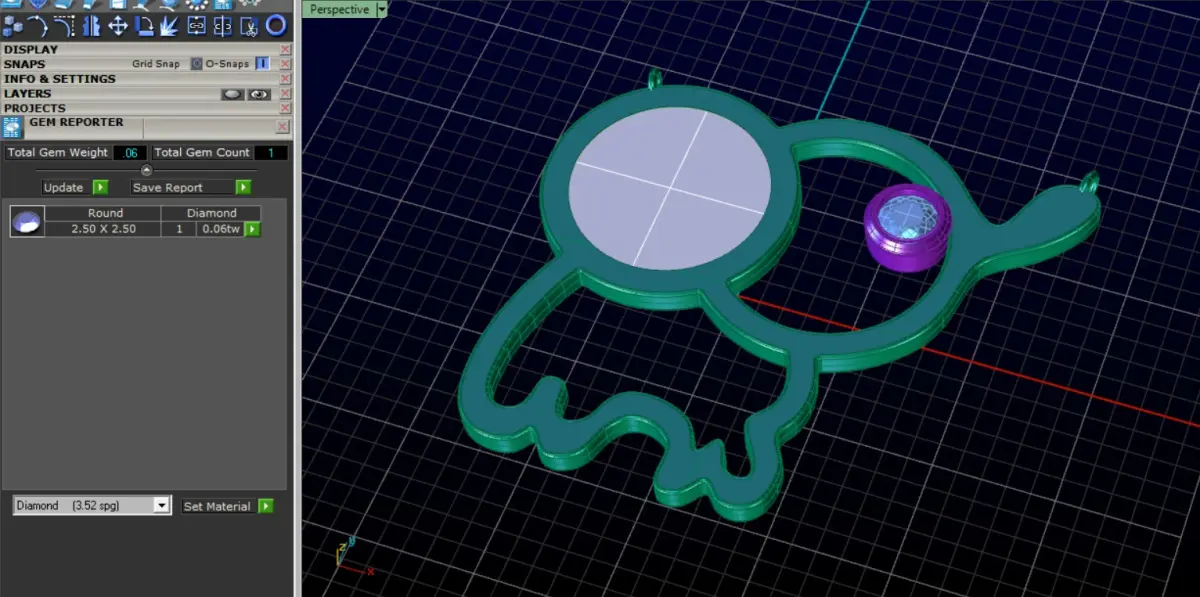Viewport: 1200px width, 597px height.
Task: Run Update with its green arrow
Action: (100, 187)
